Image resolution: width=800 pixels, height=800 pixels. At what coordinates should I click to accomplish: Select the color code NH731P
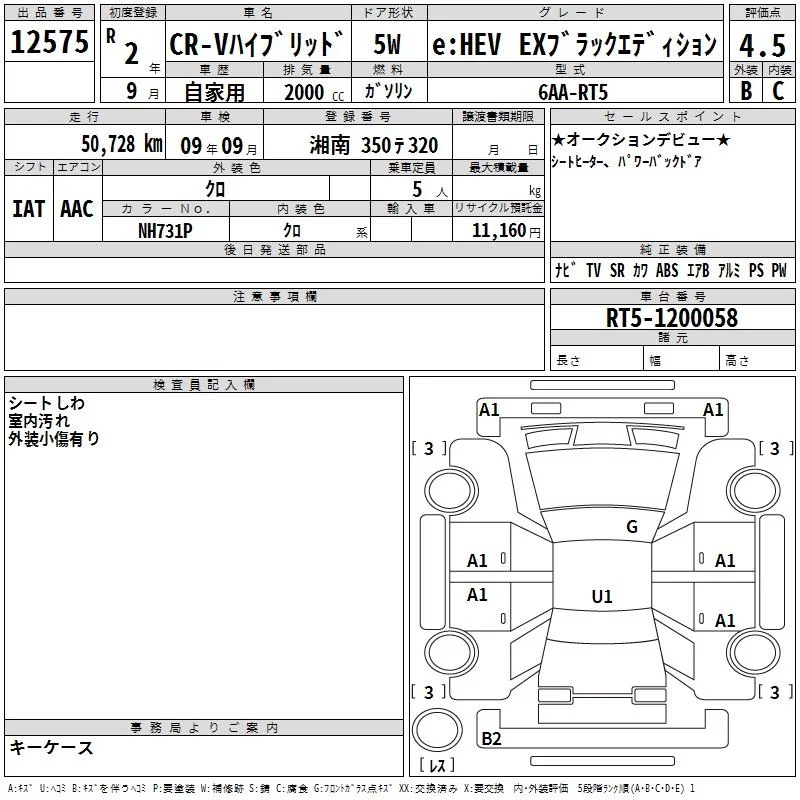(166, 229)
